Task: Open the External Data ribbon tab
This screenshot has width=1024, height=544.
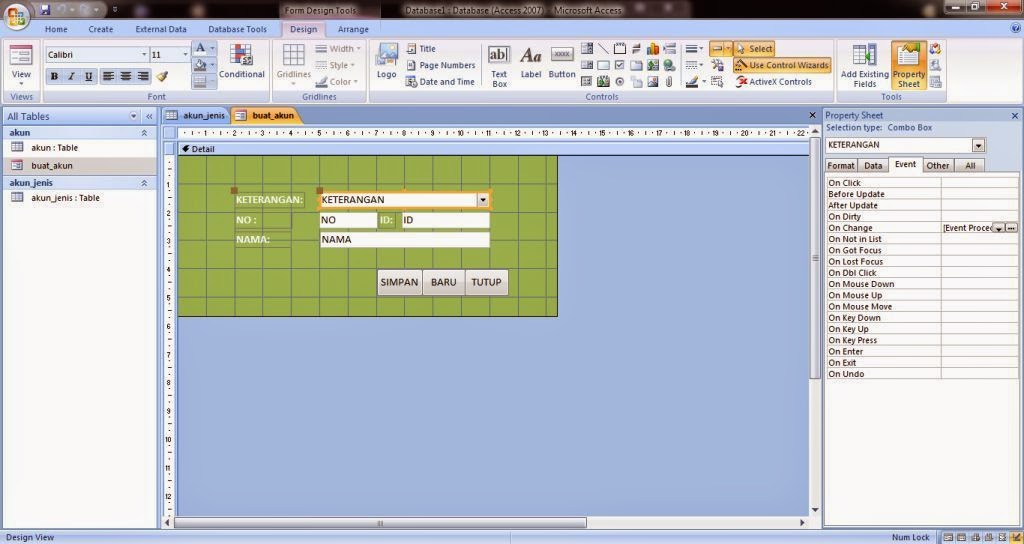Action: [161, 29]
